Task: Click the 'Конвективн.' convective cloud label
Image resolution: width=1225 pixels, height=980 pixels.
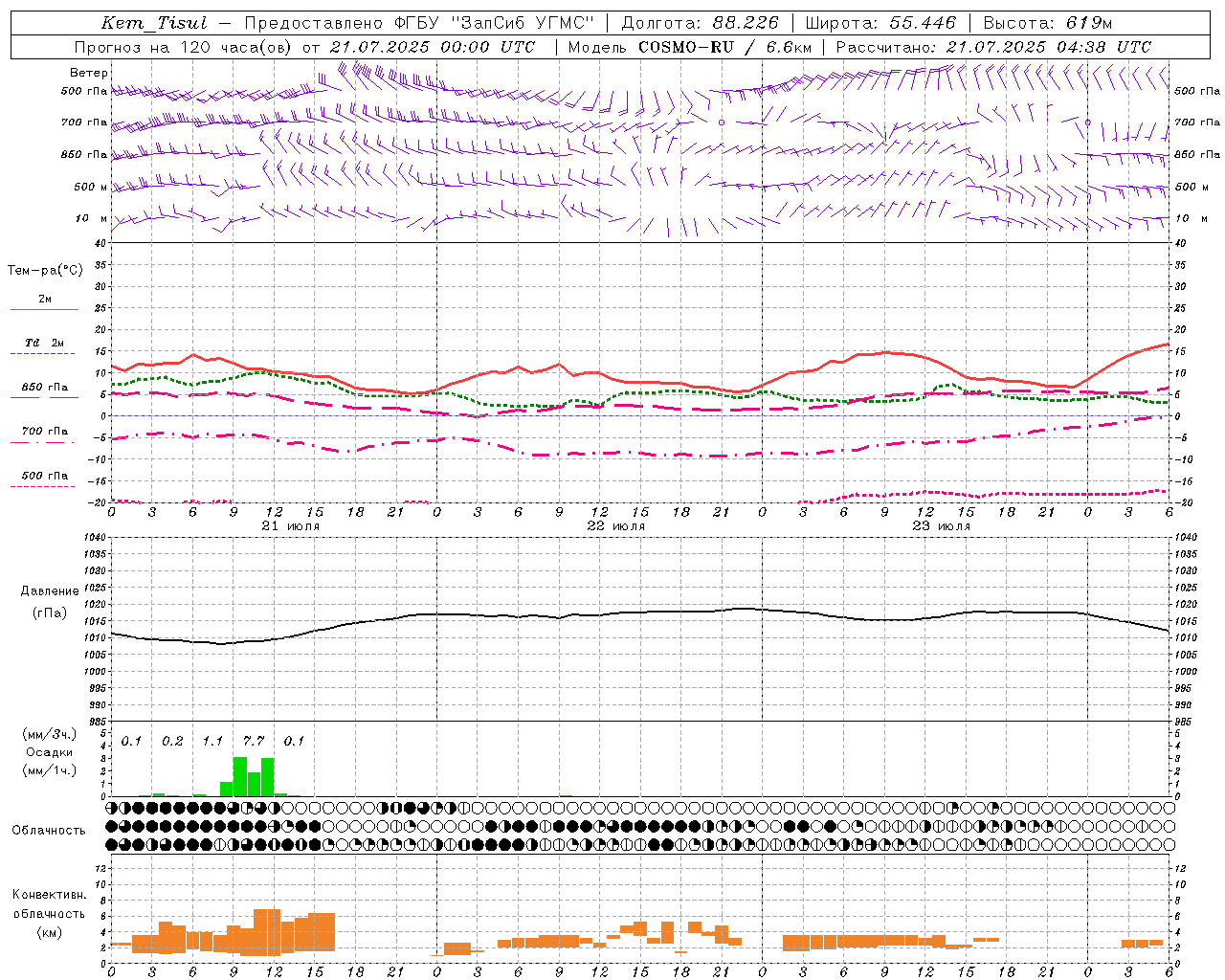Action: [50, 895]
